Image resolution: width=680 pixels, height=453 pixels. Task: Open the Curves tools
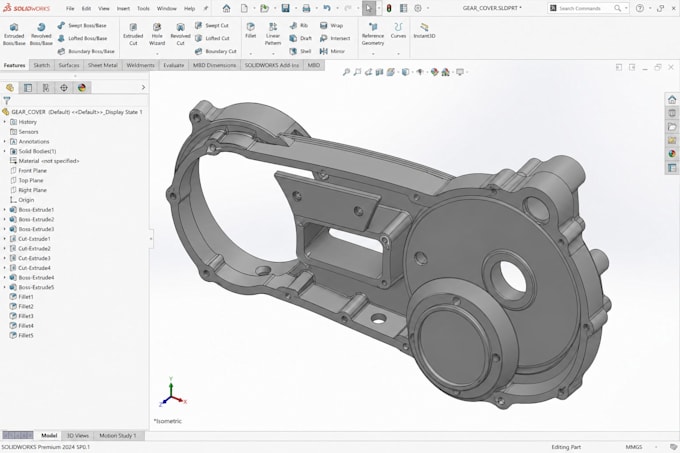tap(398, 31)
